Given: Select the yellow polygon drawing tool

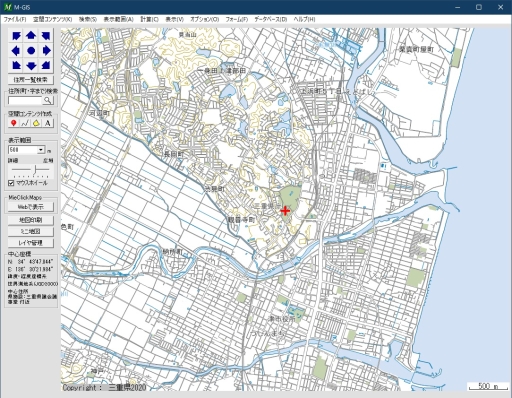Looking at the screenshot, I should (36, 123).
